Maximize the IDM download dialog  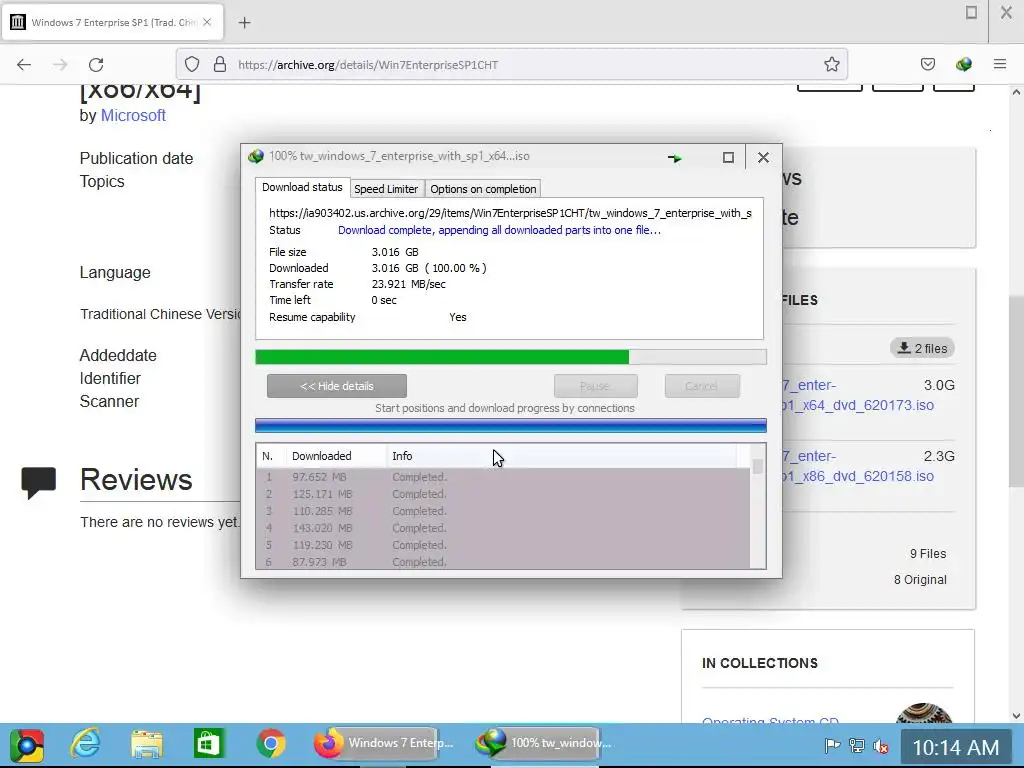pyautogui.click(x=728, y=157)
